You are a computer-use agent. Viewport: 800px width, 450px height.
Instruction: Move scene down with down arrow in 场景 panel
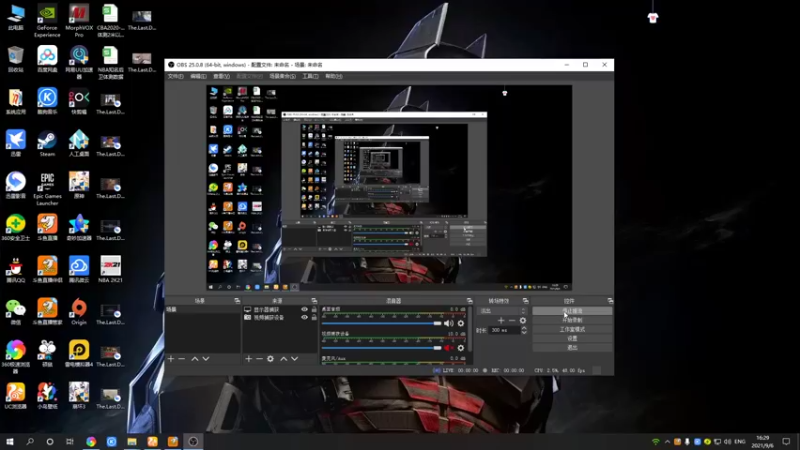tap(206, 359)
